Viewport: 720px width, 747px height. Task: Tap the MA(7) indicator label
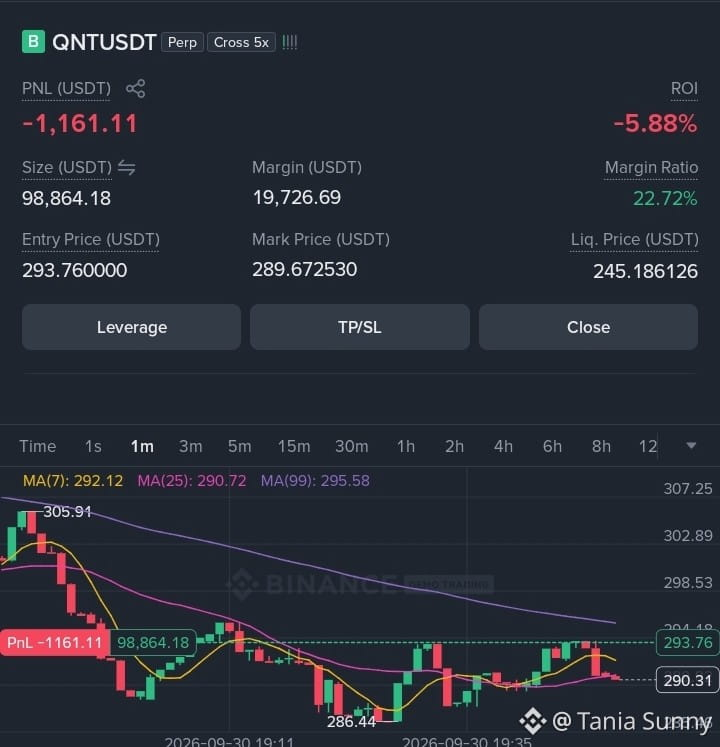coord(73,481)
